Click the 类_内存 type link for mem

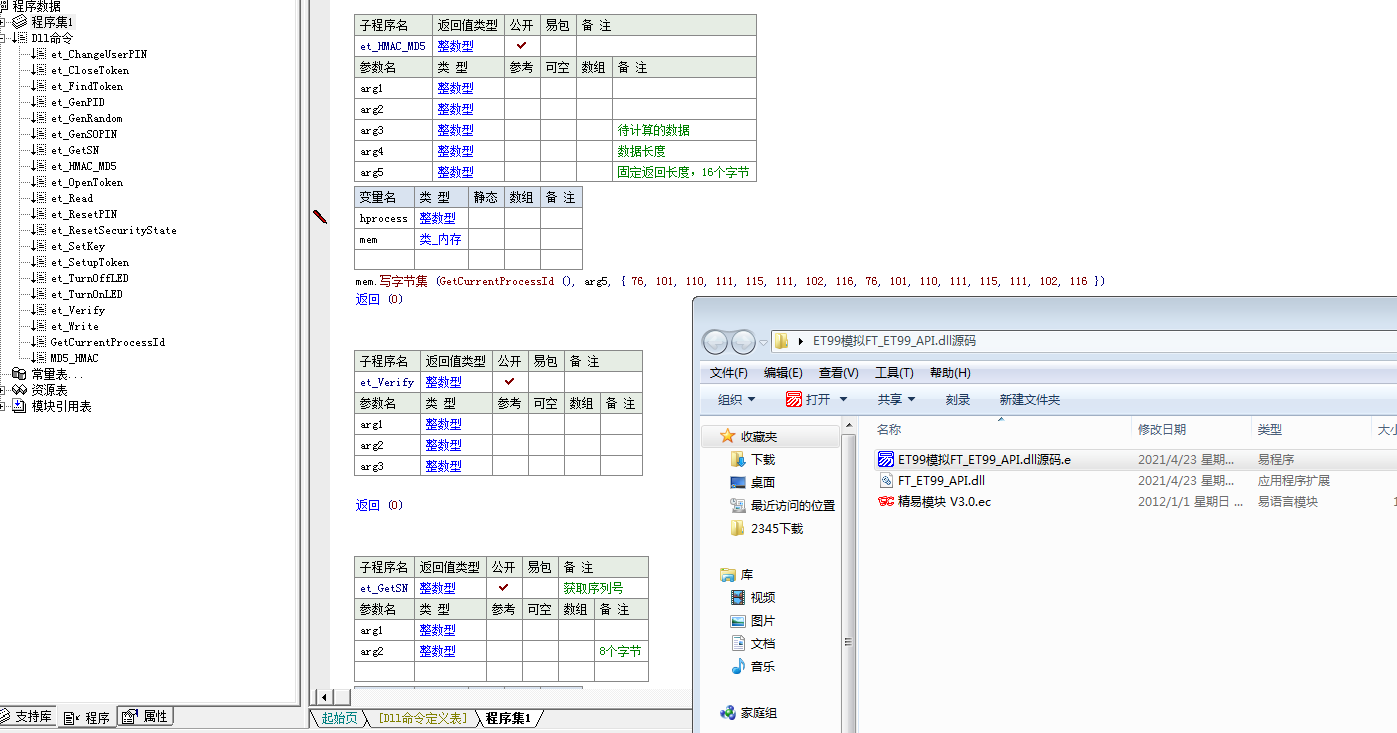pos(440,239)
